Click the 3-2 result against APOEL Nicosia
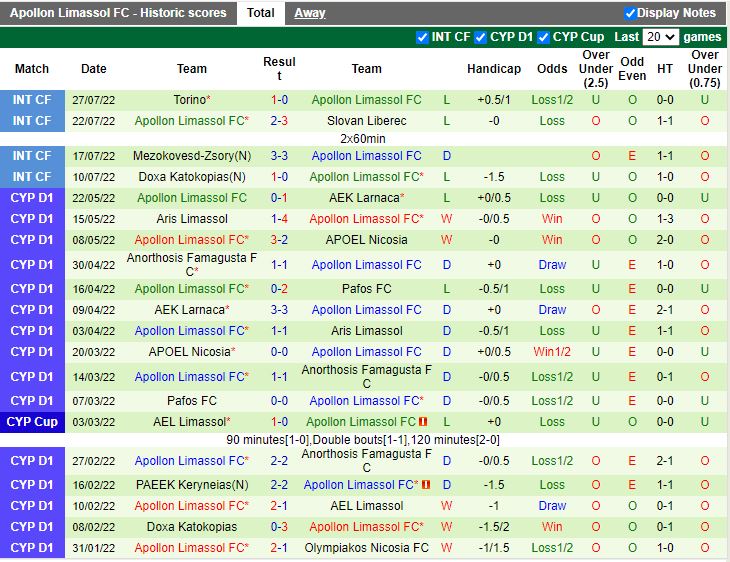This screenshot has height=562, width=730. point(279,240)
